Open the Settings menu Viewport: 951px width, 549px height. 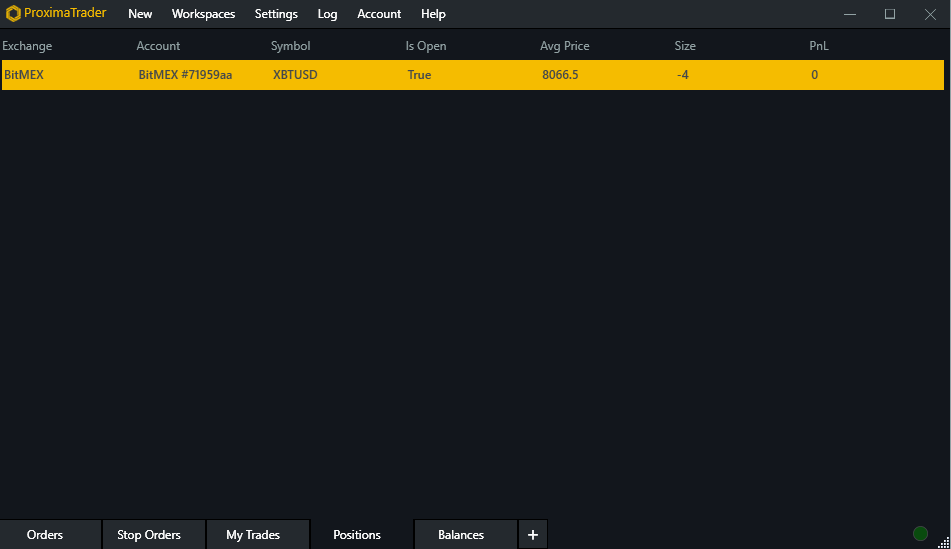coord(276,14)
